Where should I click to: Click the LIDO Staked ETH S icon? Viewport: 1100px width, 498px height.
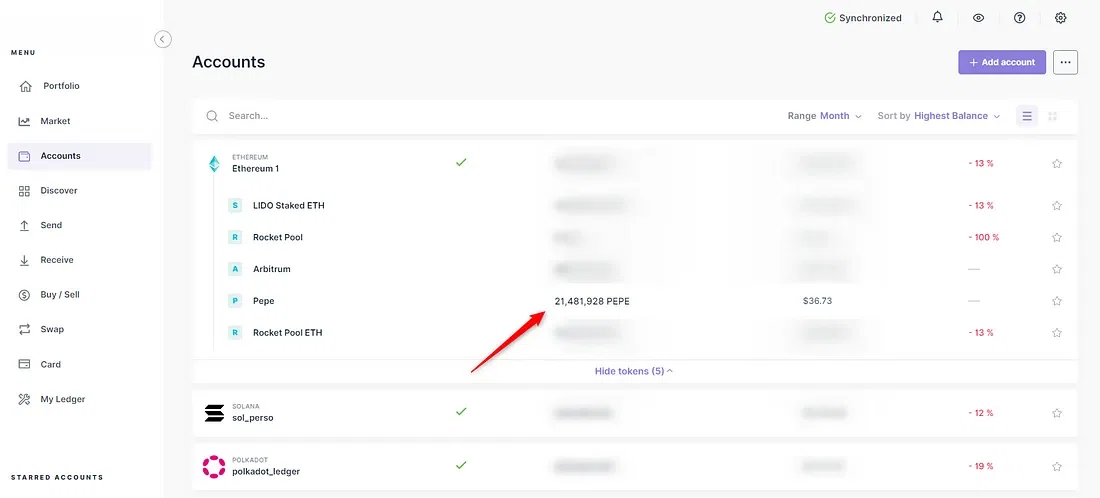[236, 206]
